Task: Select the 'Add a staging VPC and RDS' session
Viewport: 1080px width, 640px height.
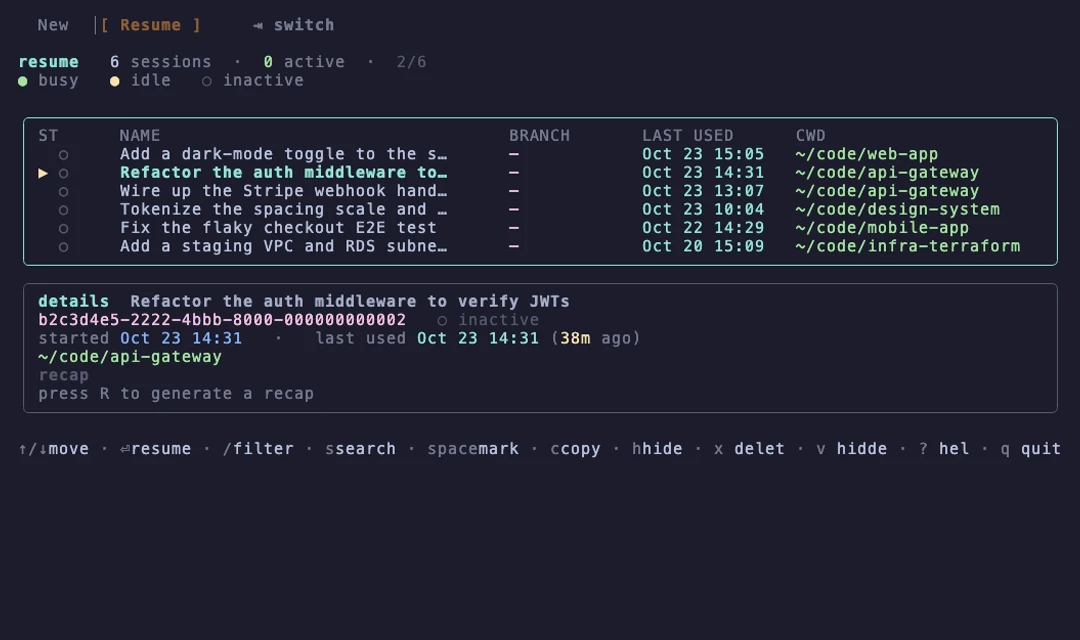Action: pyautogui.click(x=540, y=247)
